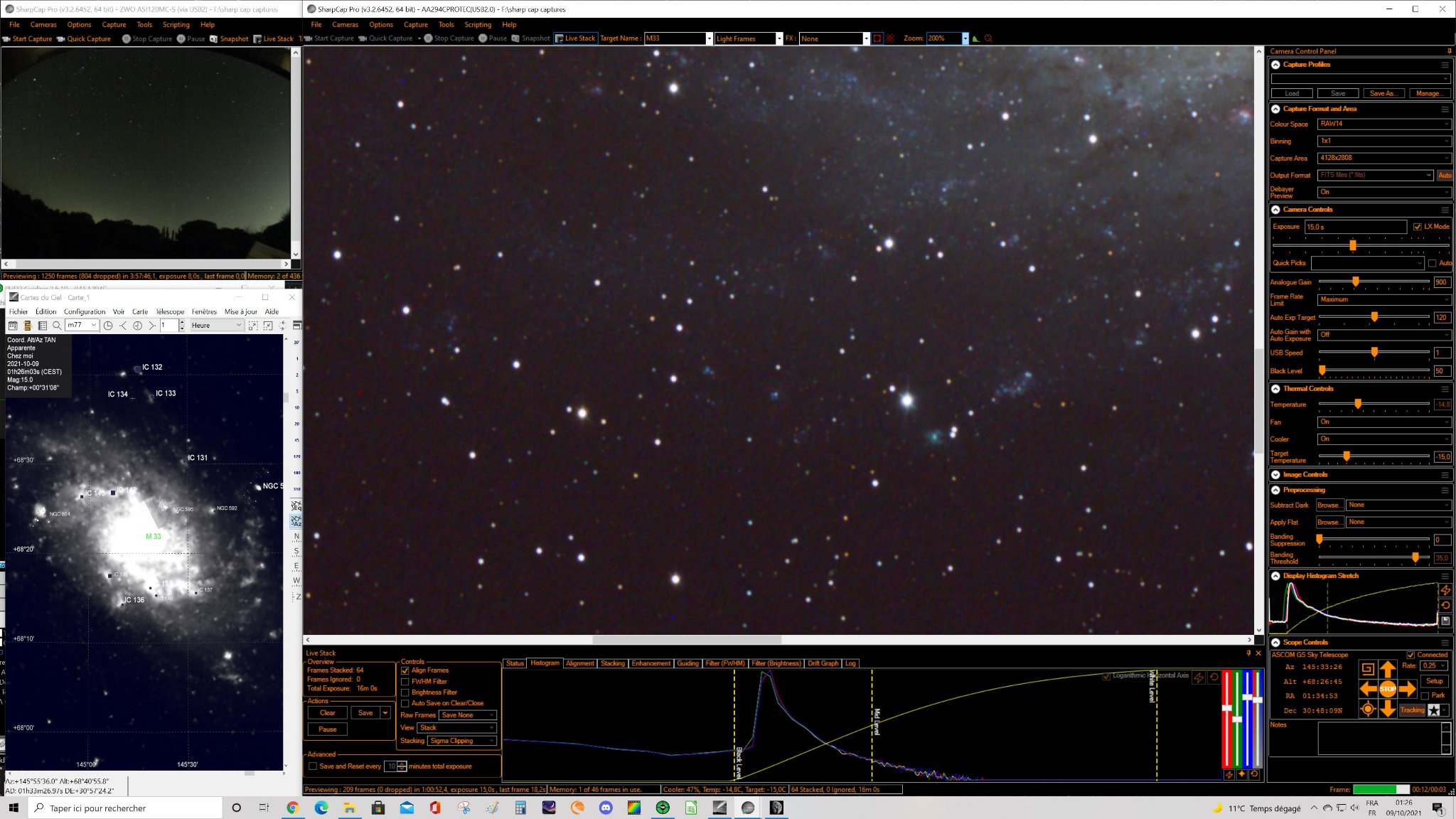Click the object list icon in Cartes du Ciel toolbar
Image resolution: width=1456 pixels, height=819 pixels.
pos(43,326)
